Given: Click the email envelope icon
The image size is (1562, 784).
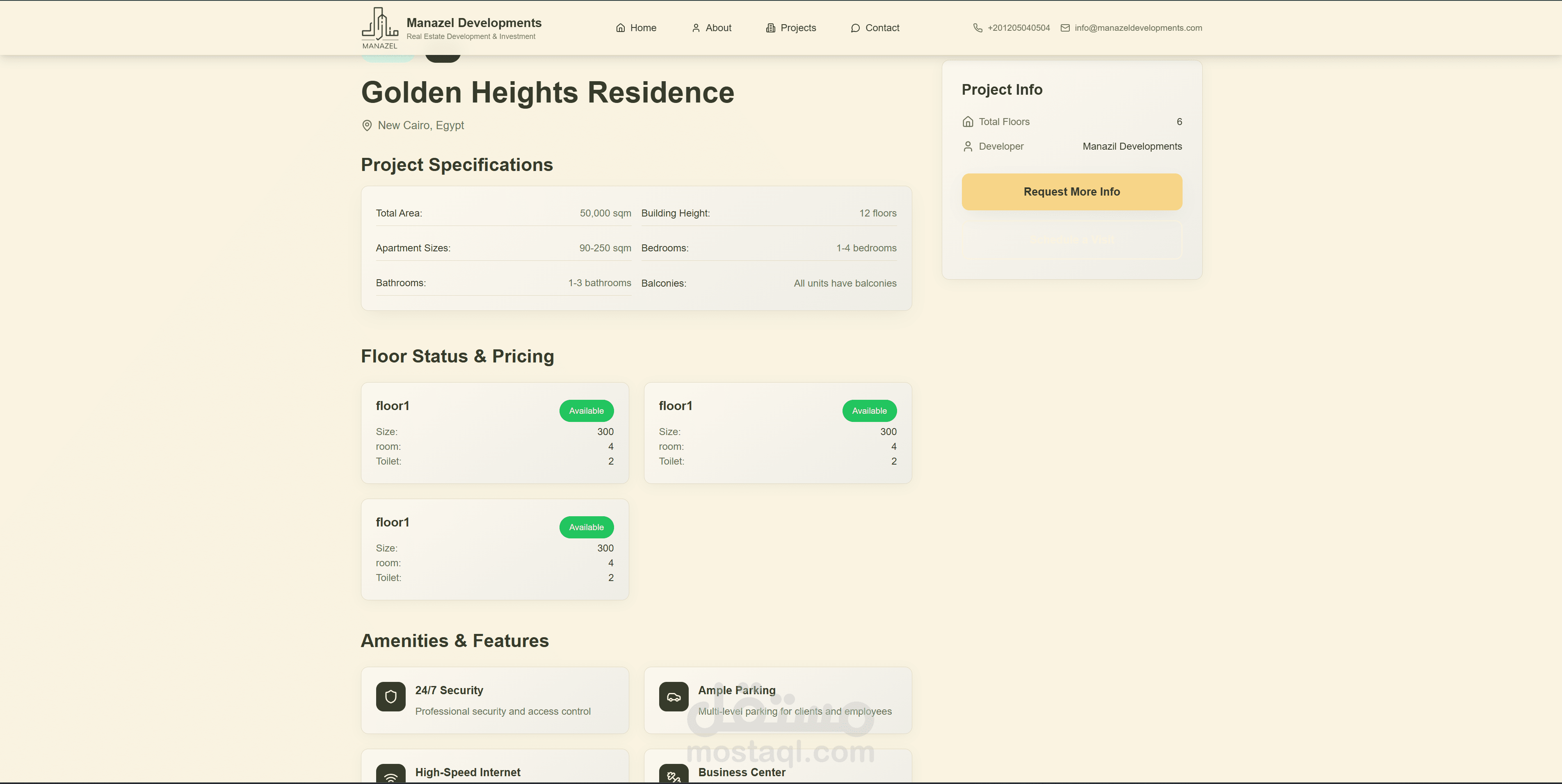Looking at the screenshot, I should pos(1065,28).
